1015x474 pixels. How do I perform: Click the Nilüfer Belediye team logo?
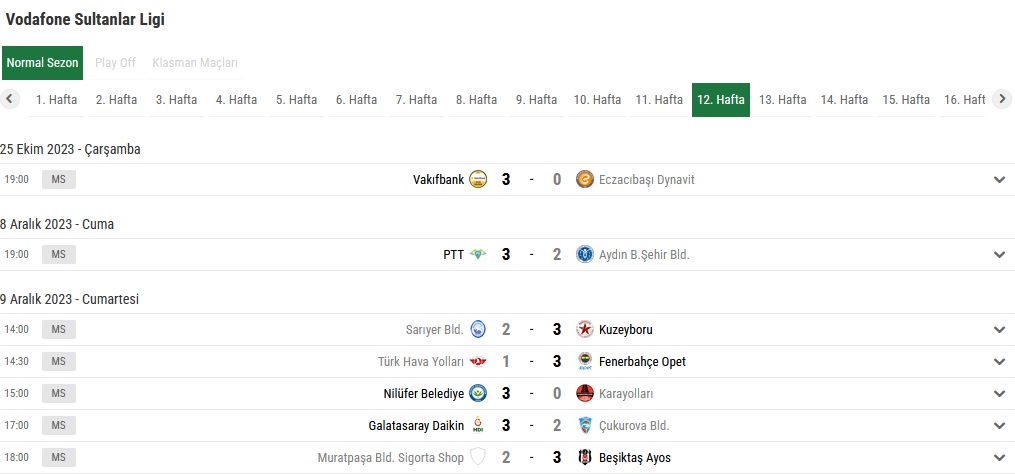(478, 394)
